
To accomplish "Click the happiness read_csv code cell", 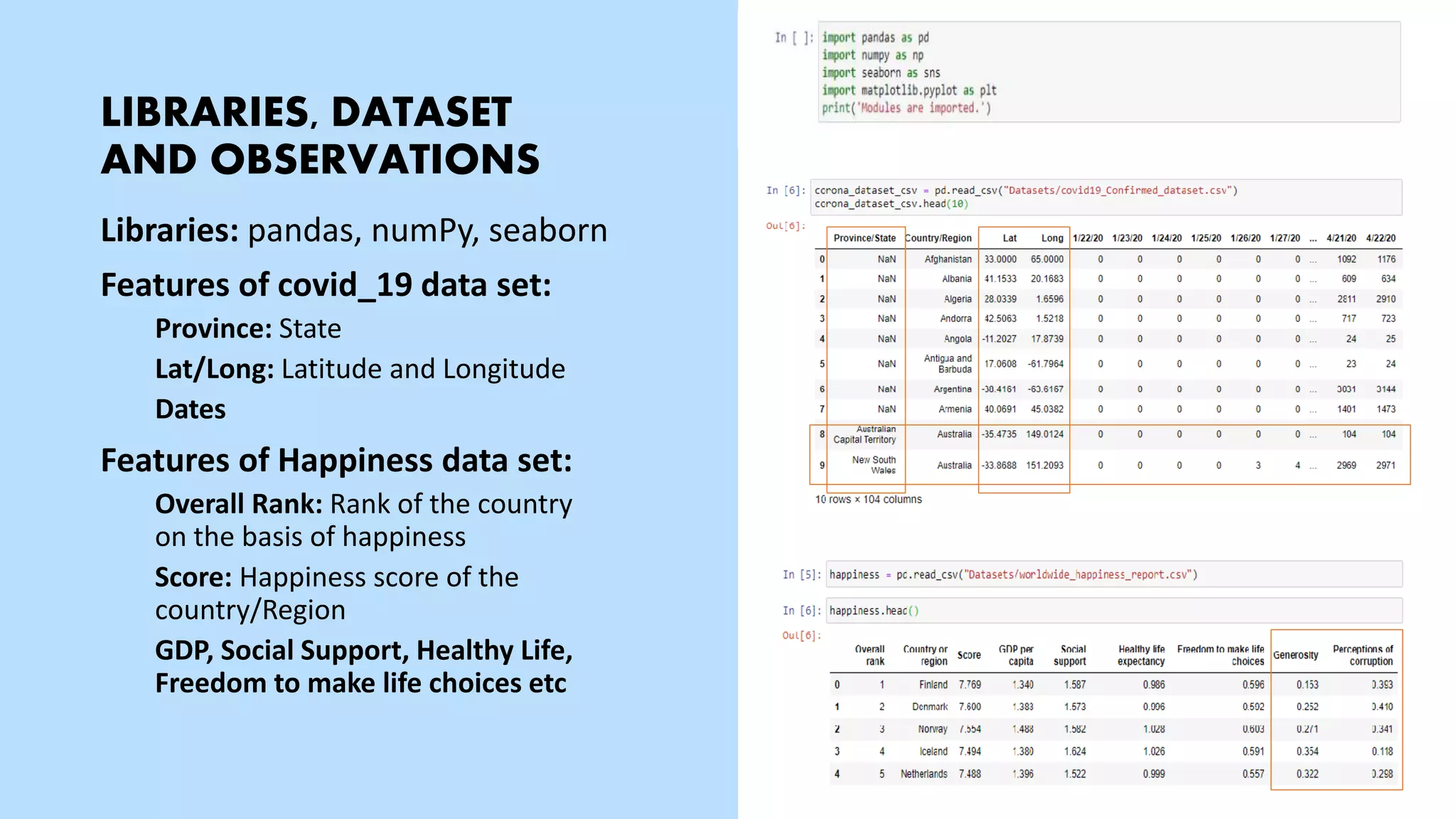I will pyautogui.click(x=1114, y=574).
